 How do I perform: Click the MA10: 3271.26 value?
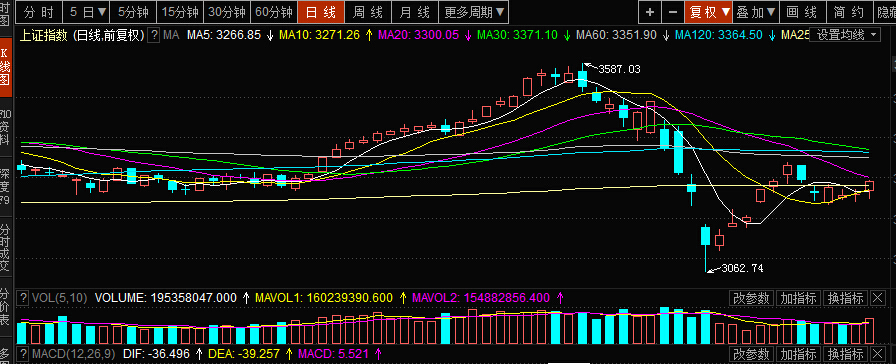[319, 35]
